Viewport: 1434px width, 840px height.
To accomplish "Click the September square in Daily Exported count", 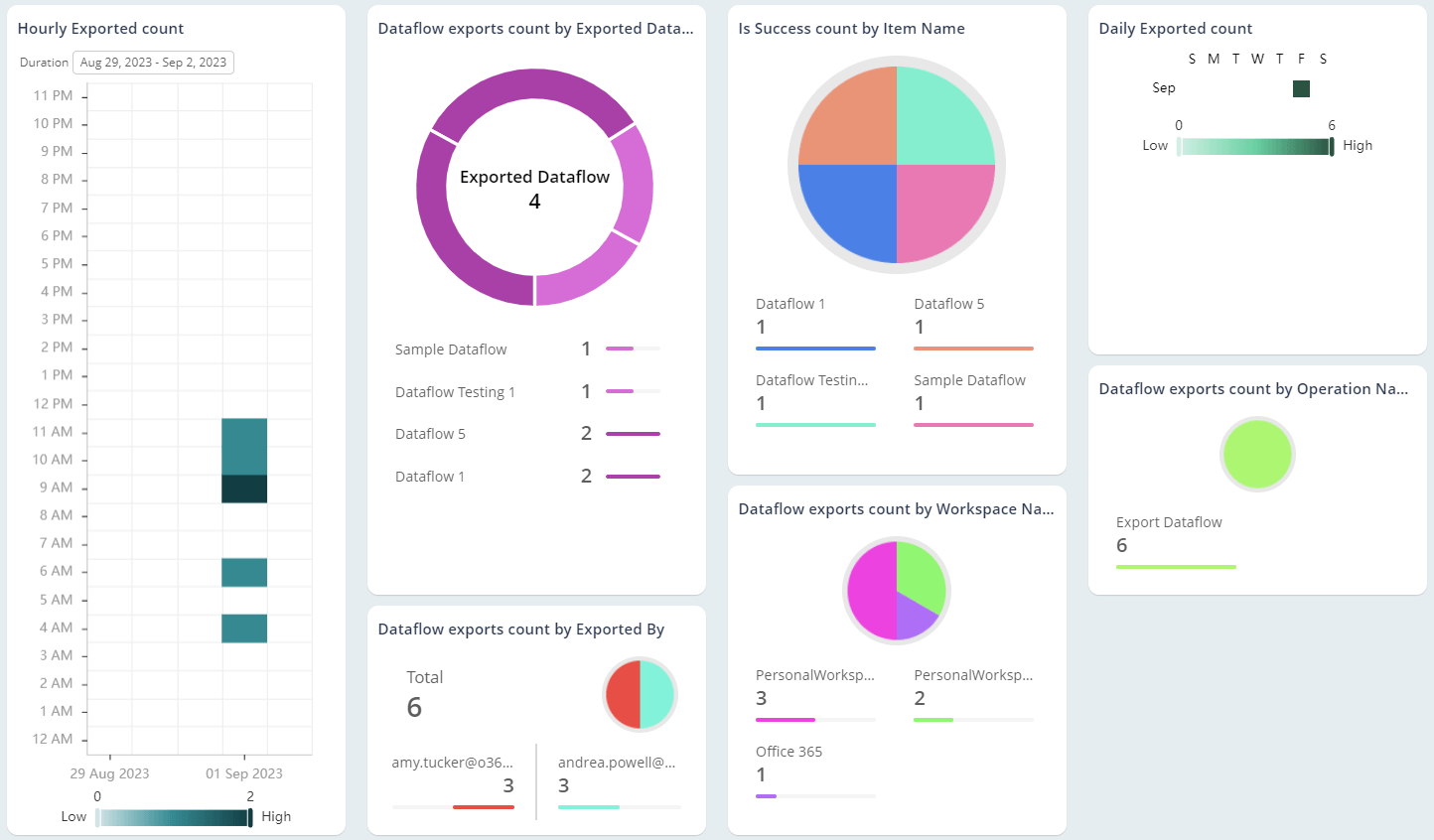I will [1301, 88].
